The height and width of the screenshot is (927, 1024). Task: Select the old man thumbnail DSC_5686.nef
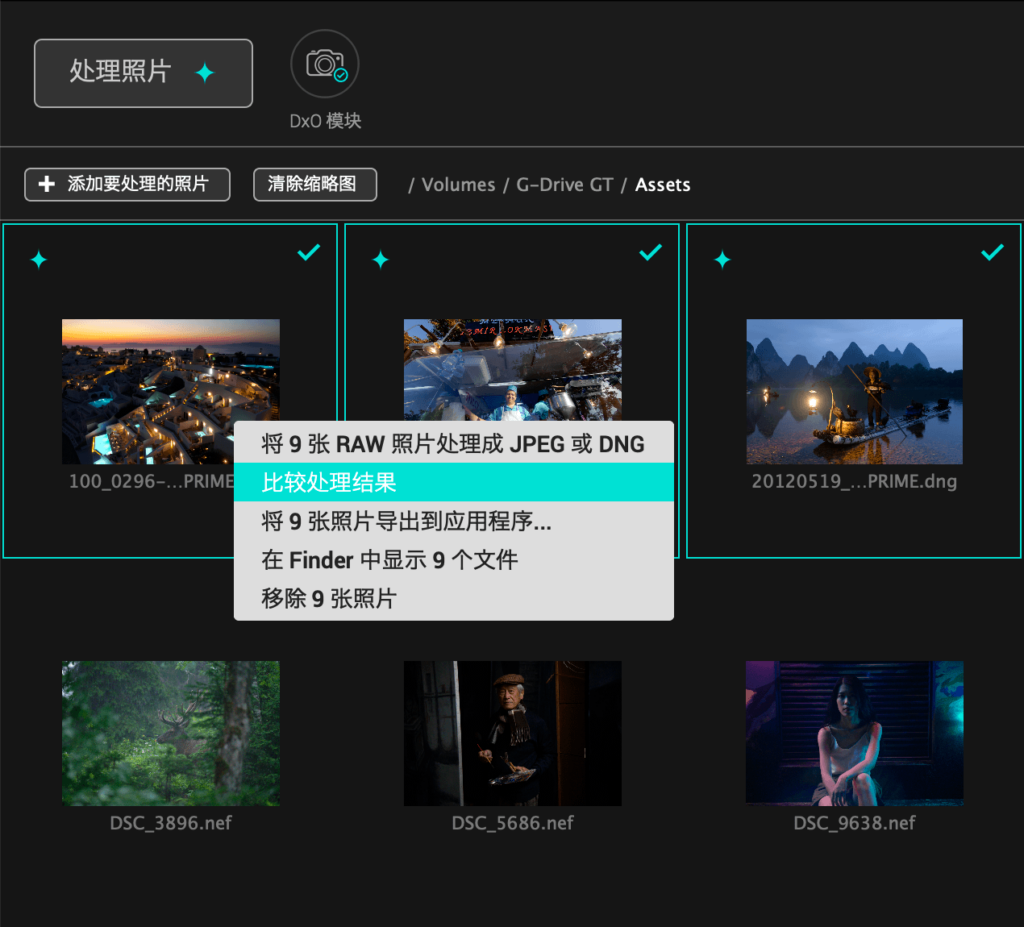click(513, 733)
